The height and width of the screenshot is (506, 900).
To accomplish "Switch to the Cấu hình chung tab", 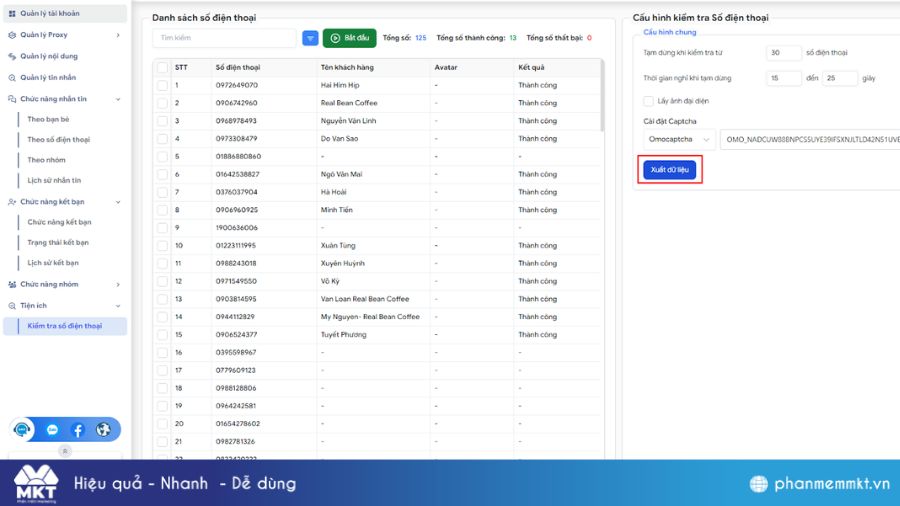I will (669, 32).
